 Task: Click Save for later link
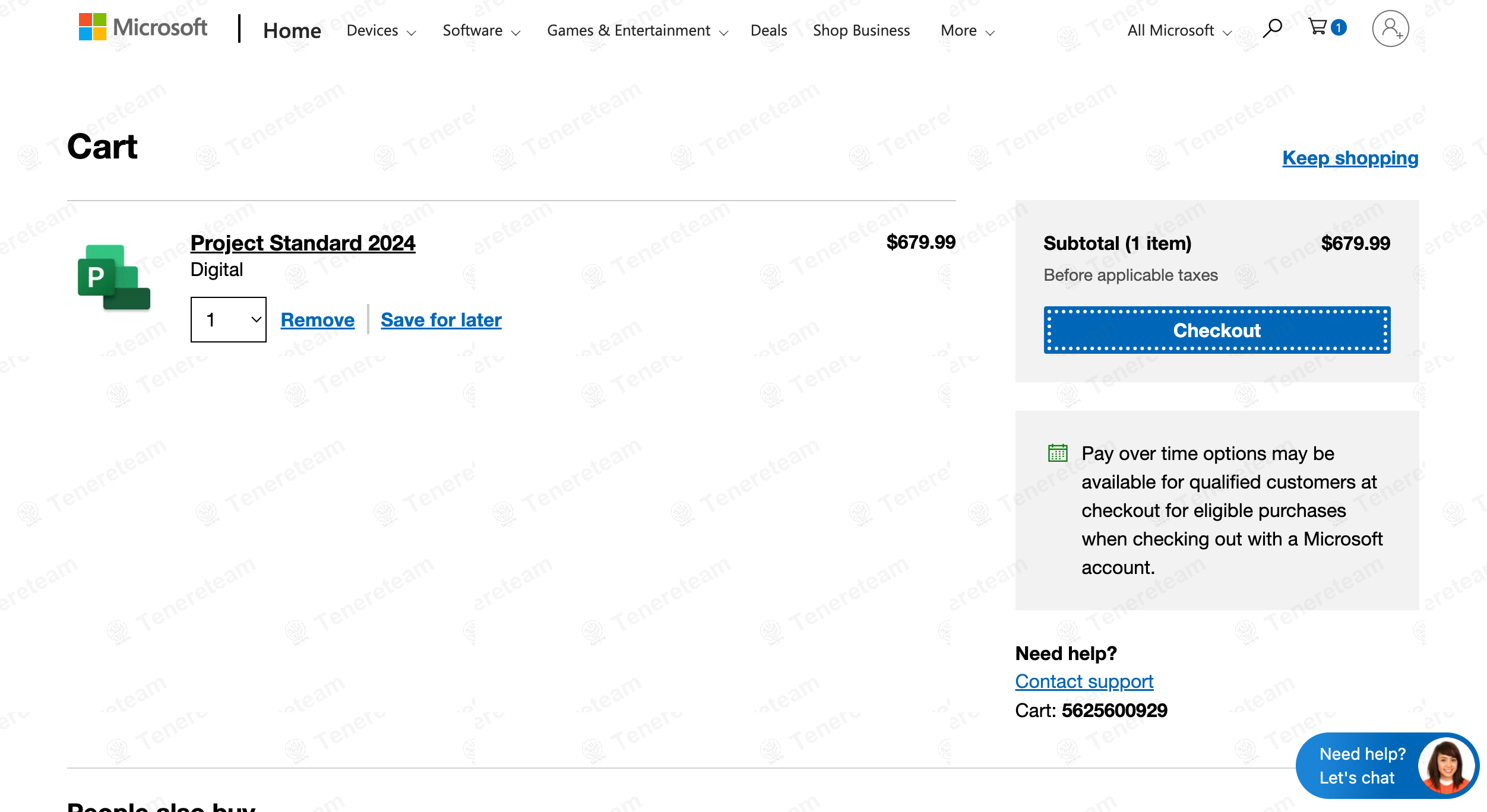[x=441, y=320]
